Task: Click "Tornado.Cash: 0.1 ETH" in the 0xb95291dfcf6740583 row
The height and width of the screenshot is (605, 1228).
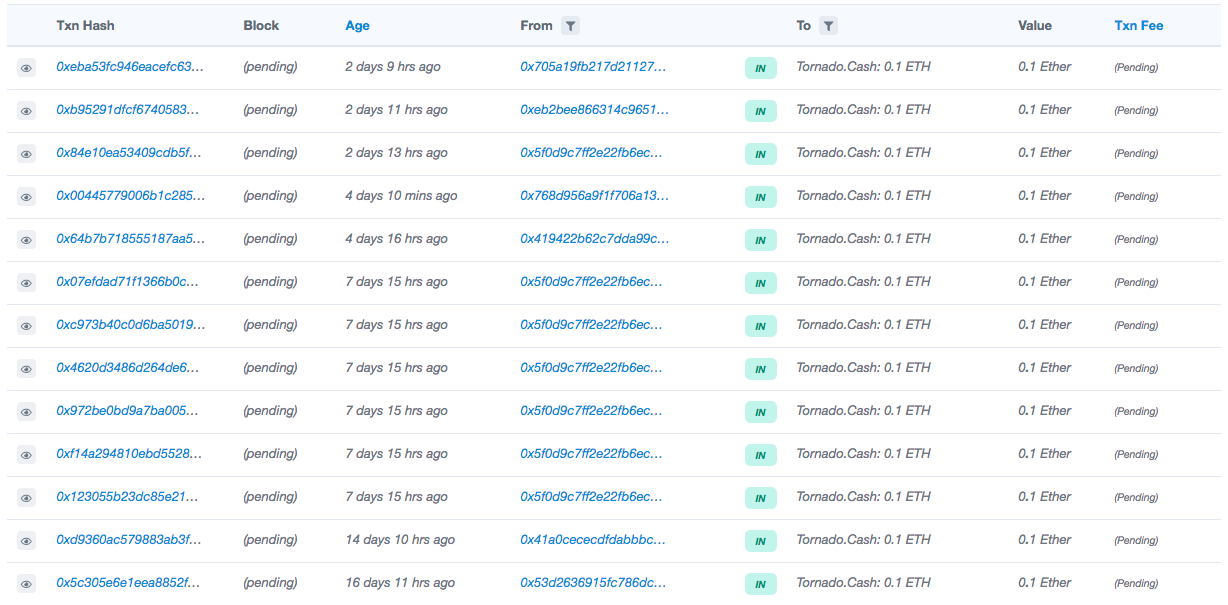Action: 863,110
